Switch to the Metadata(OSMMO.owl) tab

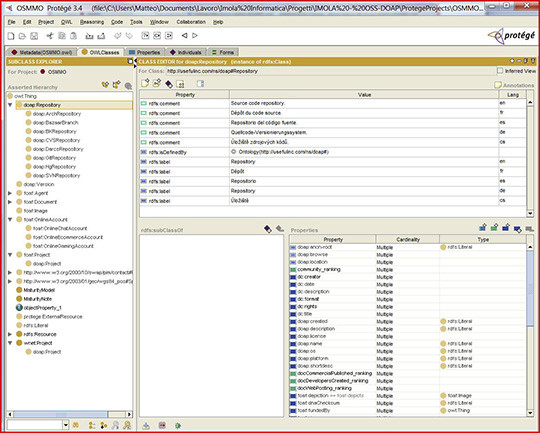click(42, 52)
